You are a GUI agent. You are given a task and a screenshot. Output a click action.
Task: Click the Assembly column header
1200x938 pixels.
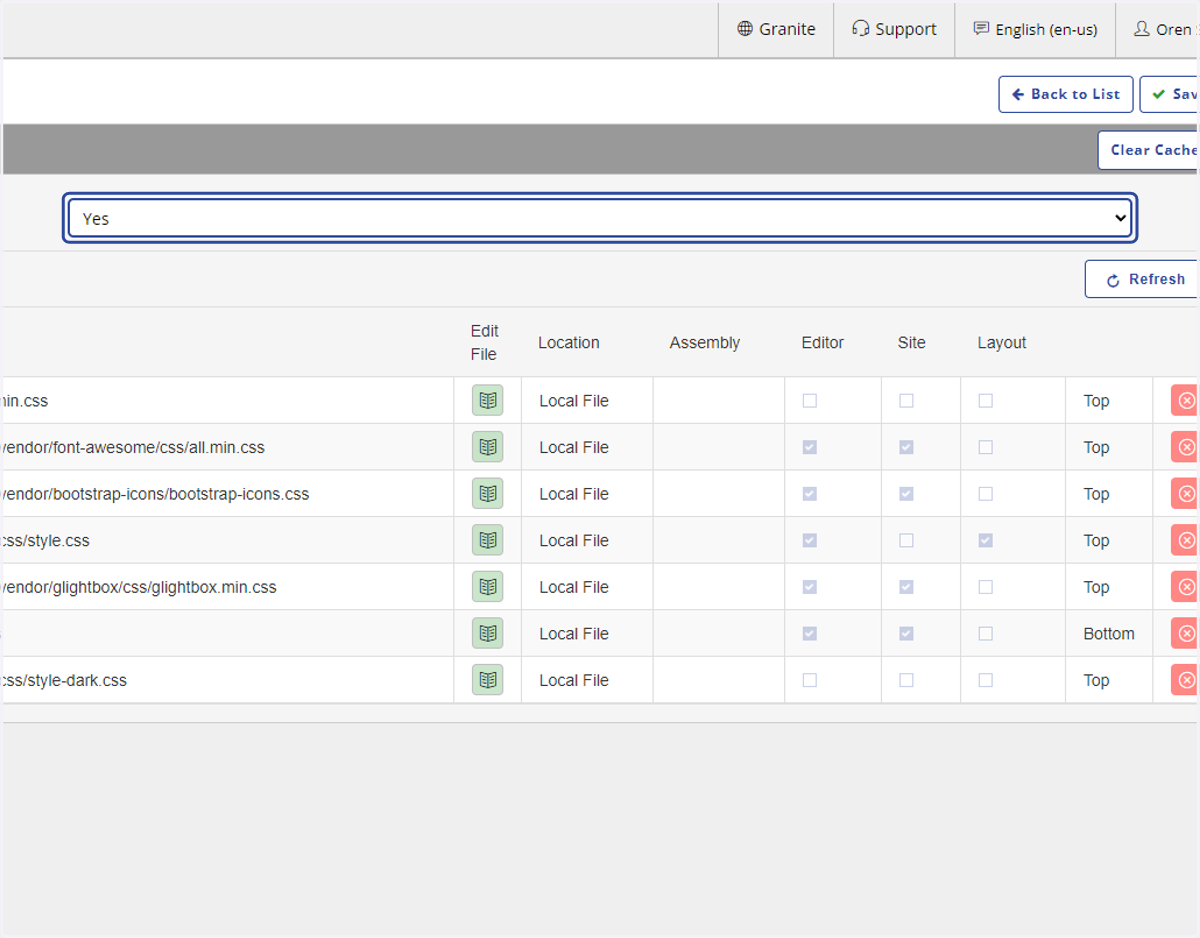click(705, 342)
